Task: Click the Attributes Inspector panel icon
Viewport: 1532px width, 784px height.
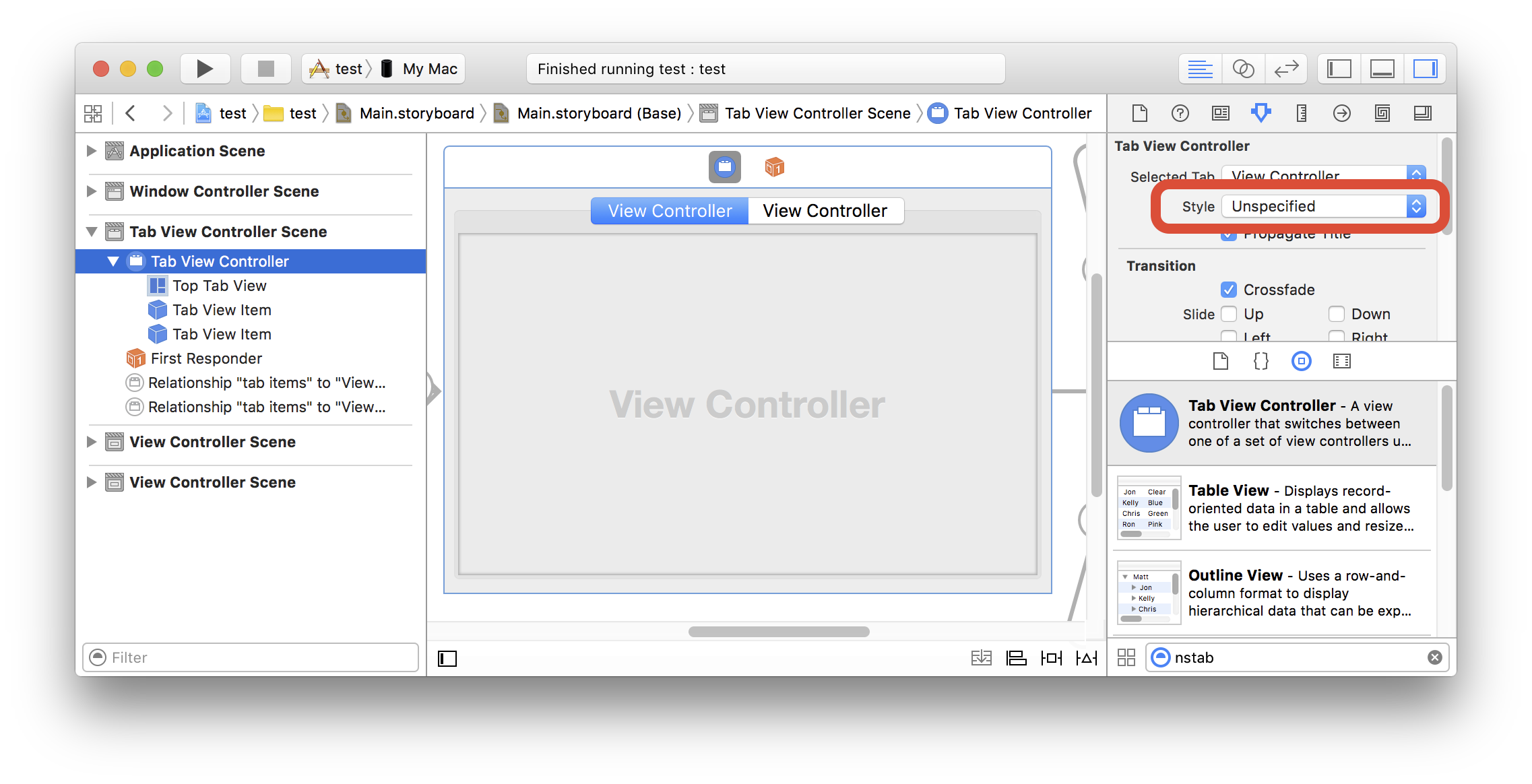Action: pos(1259,112)
